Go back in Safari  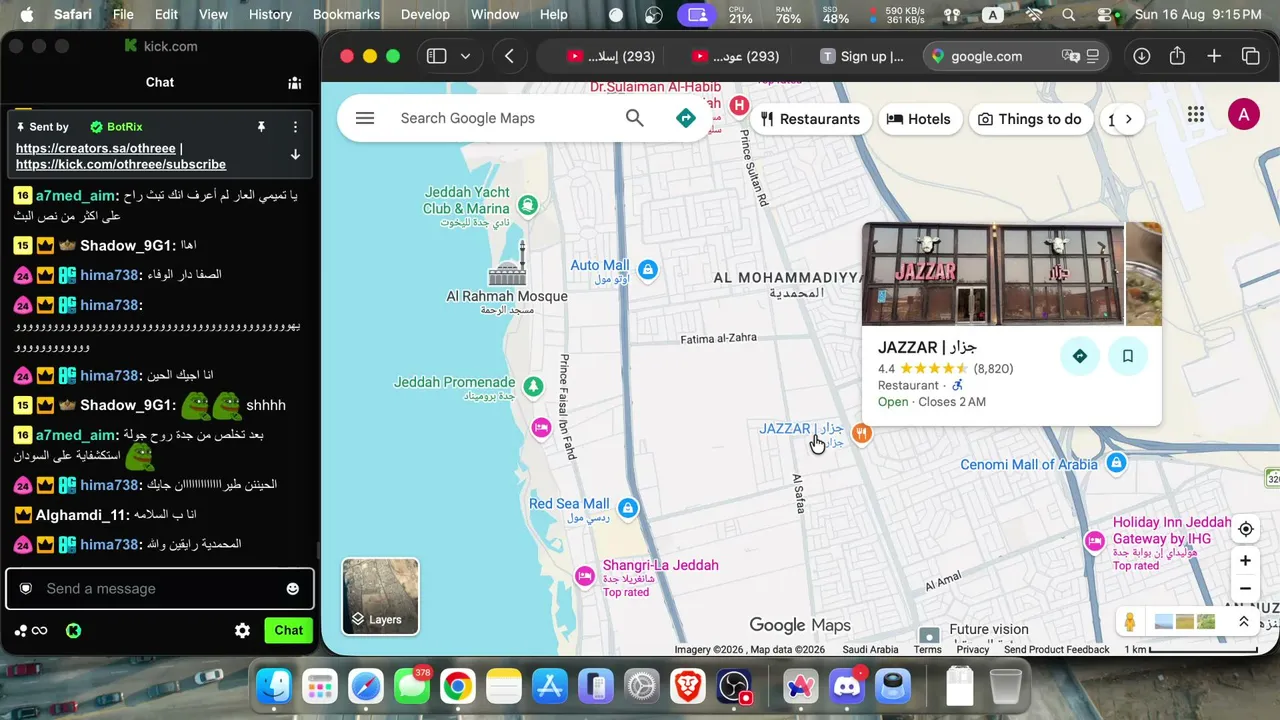509,56
